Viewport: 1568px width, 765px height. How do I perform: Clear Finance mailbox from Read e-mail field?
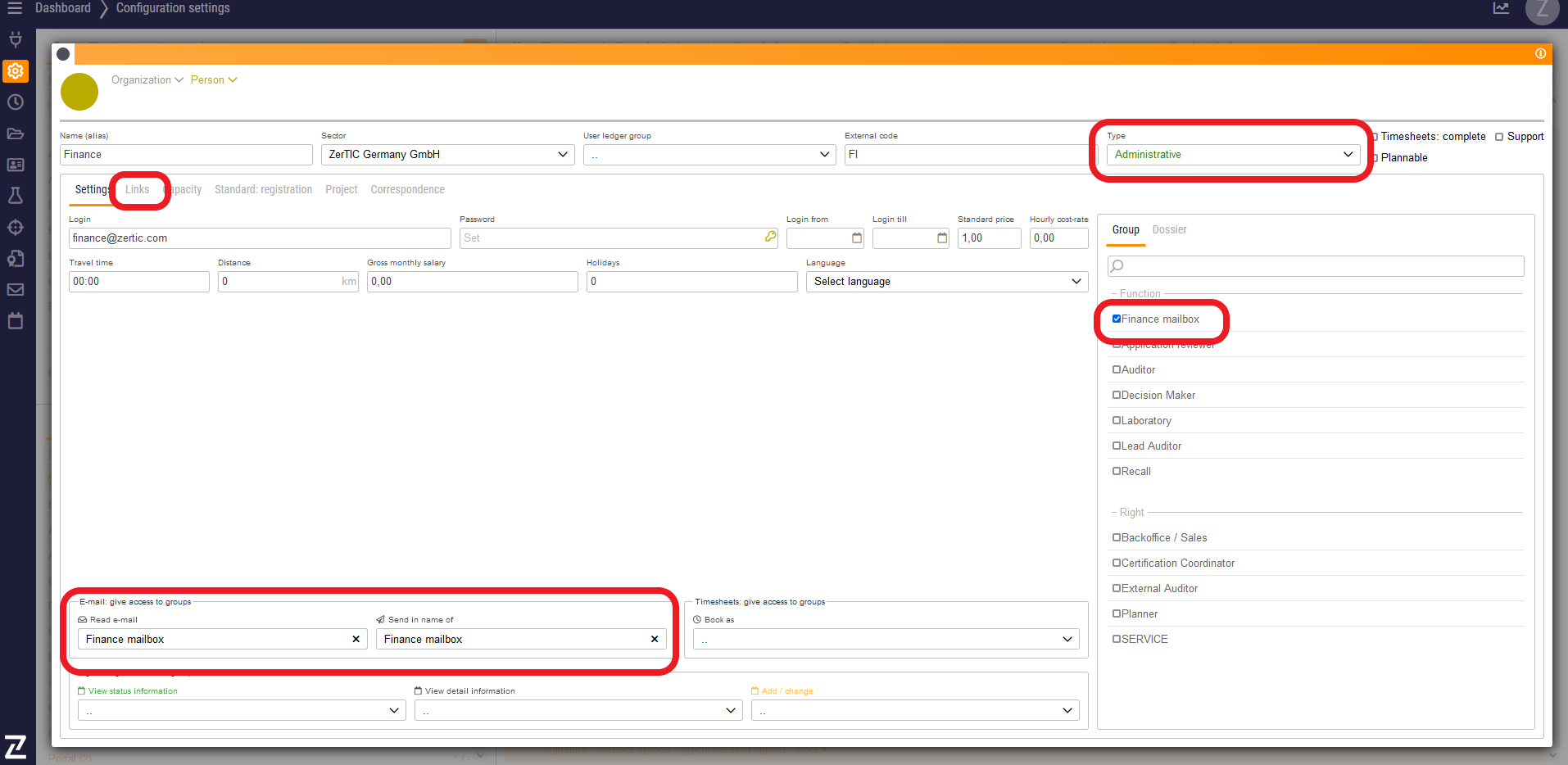(356, 640)
